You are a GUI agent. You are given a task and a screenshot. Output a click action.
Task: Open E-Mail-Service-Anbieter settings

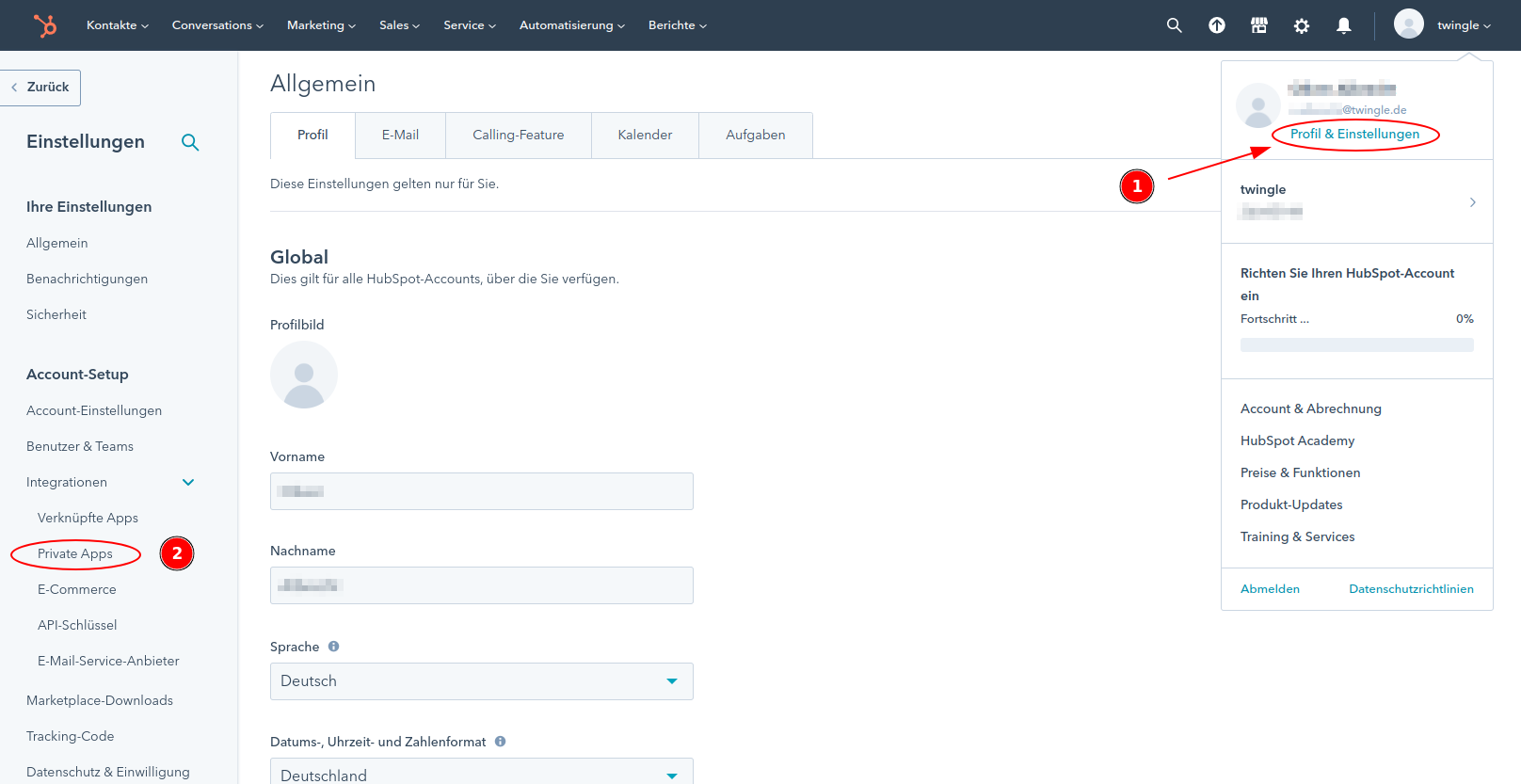pyautogui.click(x=108, y=661)
